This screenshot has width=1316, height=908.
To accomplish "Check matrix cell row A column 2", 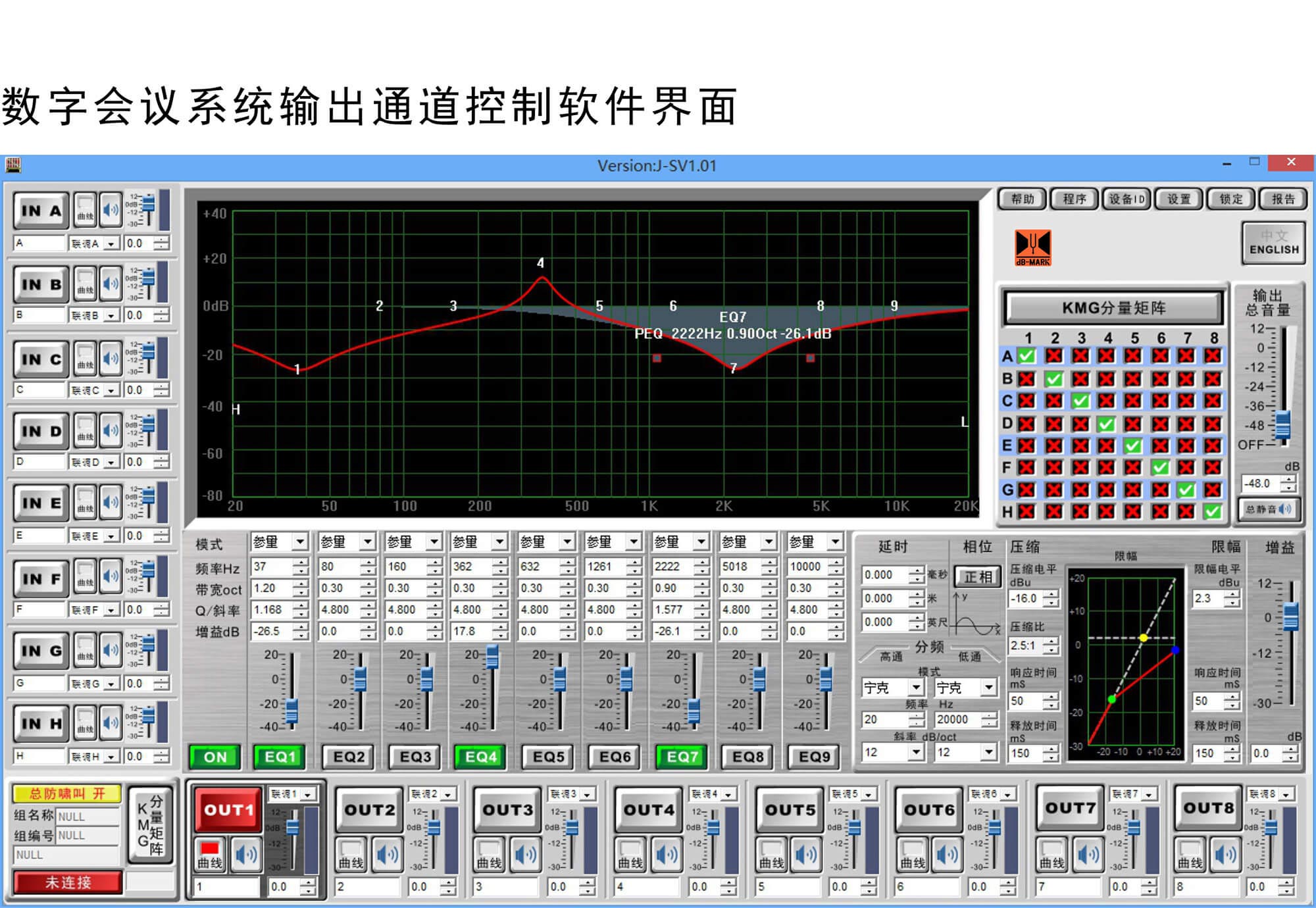I will (x=1054, y=356).
